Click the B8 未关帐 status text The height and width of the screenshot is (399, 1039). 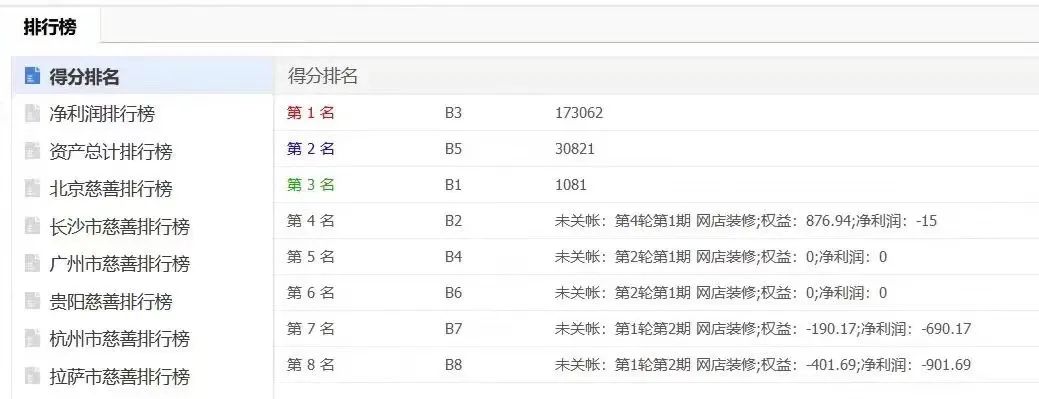click(763, 365)
